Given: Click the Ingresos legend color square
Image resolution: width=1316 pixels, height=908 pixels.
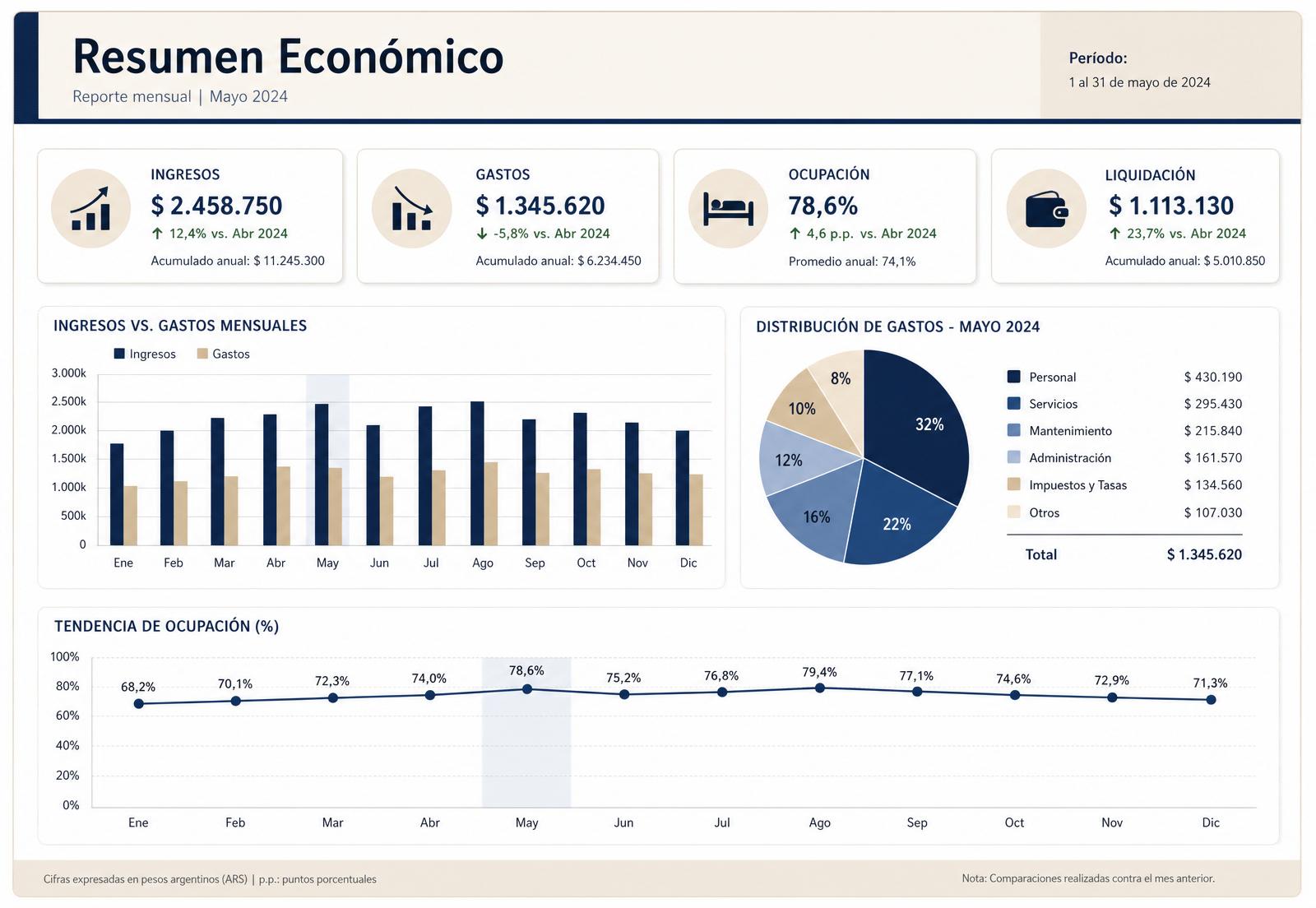Looking at the screenshot, I should click(x=119, y=354).
